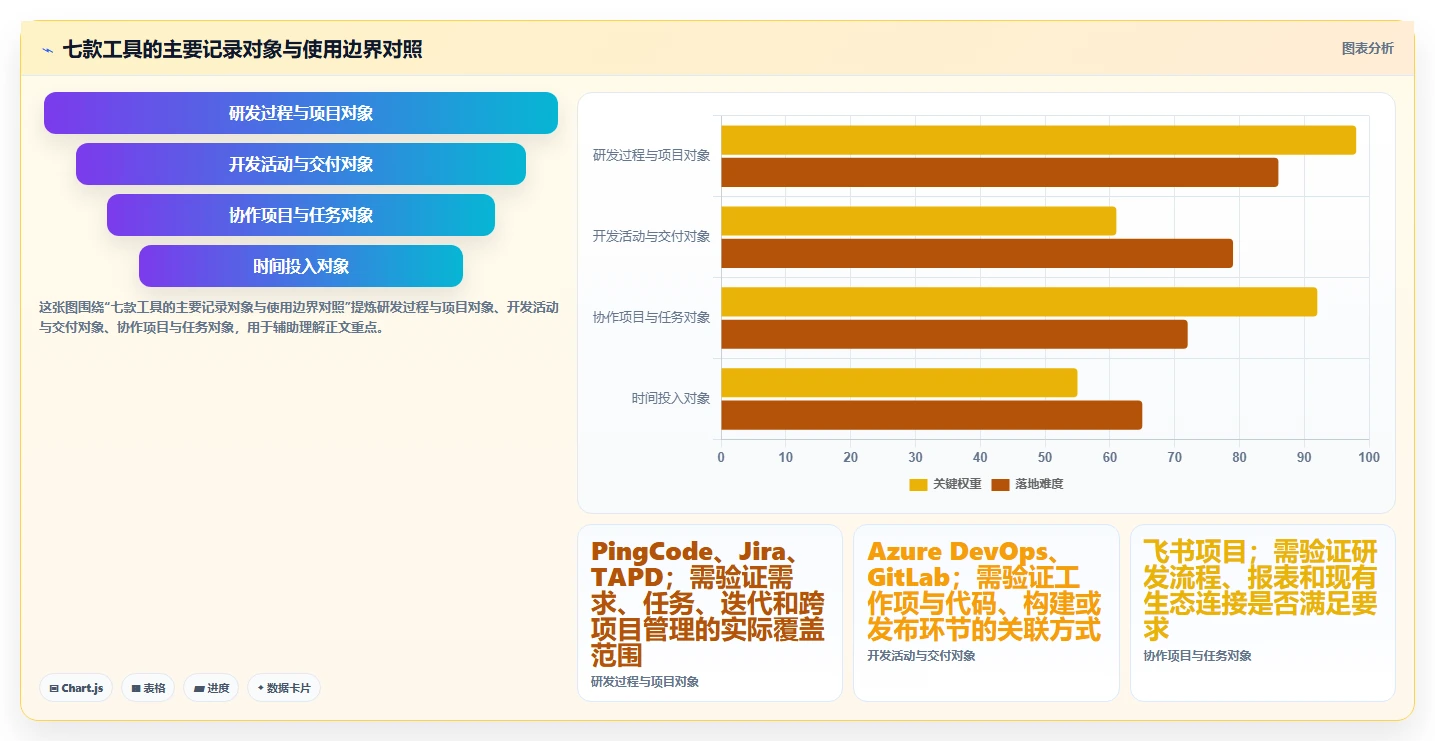Select the 开发活动与交付对象 funnel bar
Viewport: 1435px width, 741px height.
coord(301,164)
